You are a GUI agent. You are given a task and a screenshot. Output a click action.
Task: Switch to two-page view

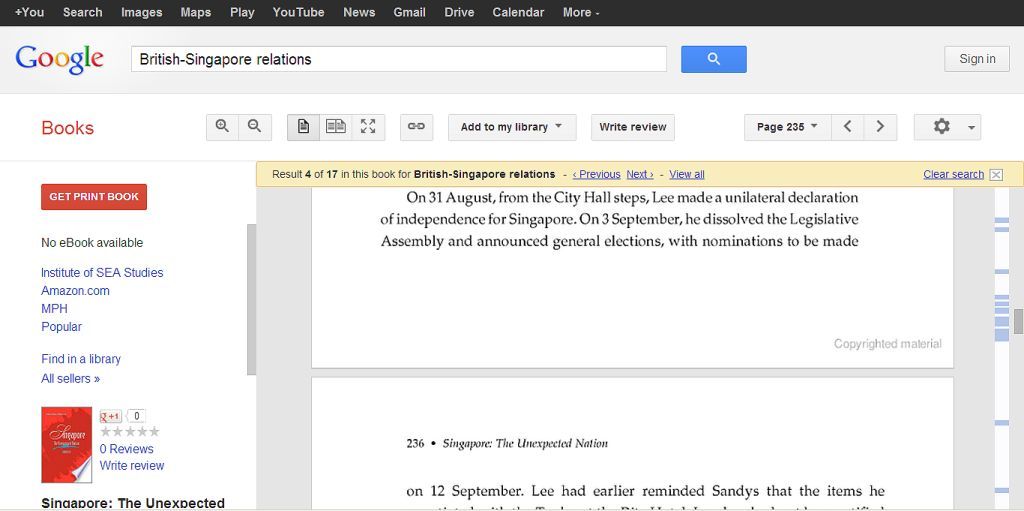point(336,127)
